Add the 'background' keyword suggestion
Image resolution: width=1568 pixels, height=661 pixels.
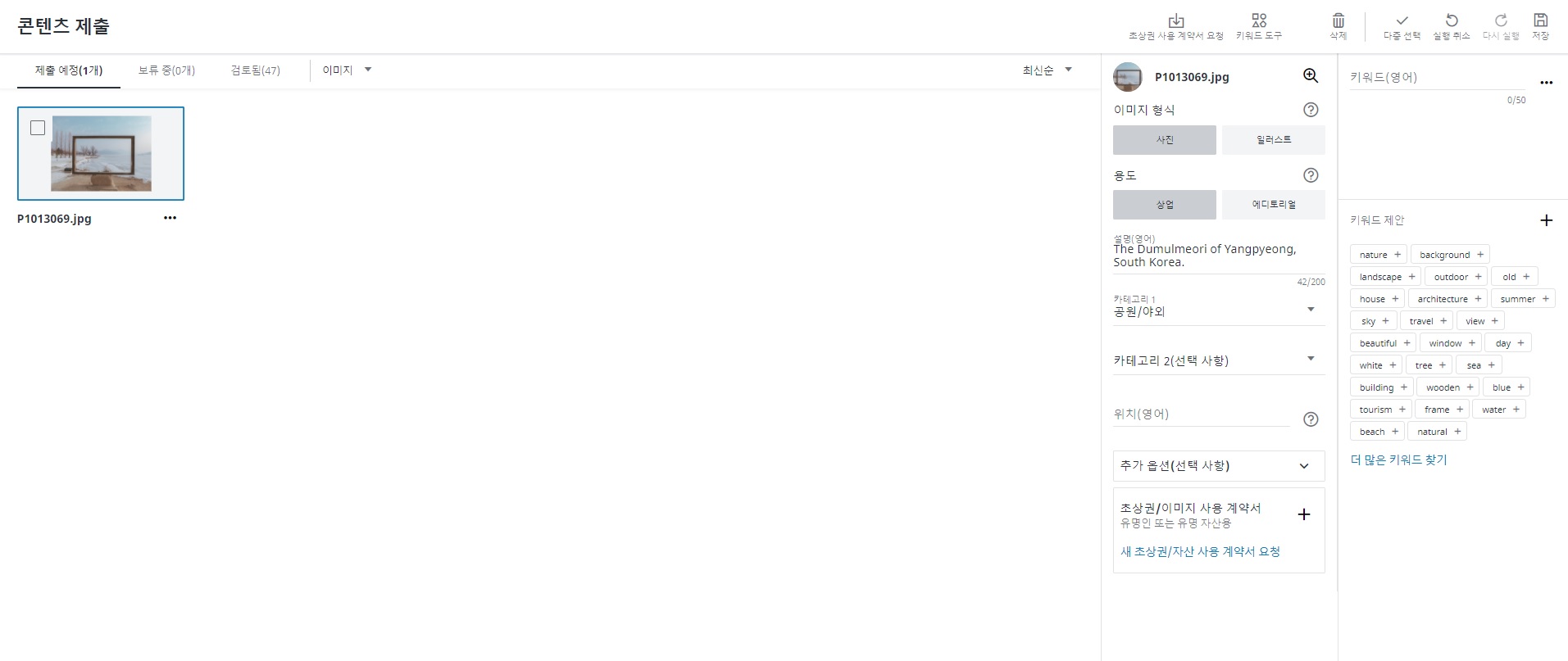(1450, 255)
